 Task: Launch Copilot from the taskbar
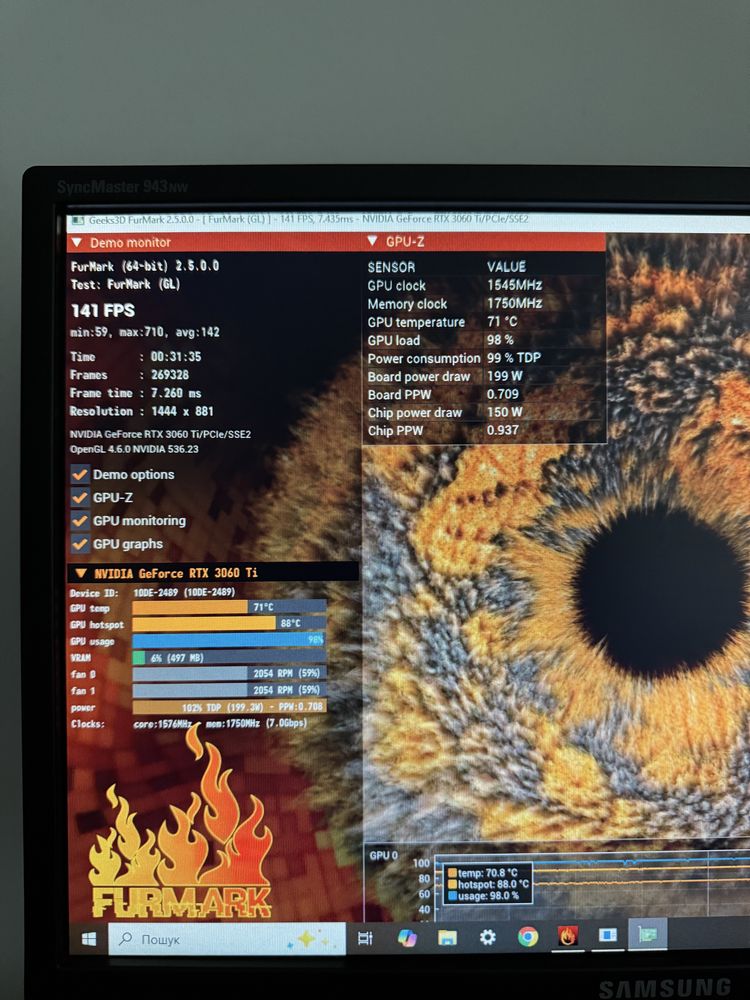(x=406, y=938)
